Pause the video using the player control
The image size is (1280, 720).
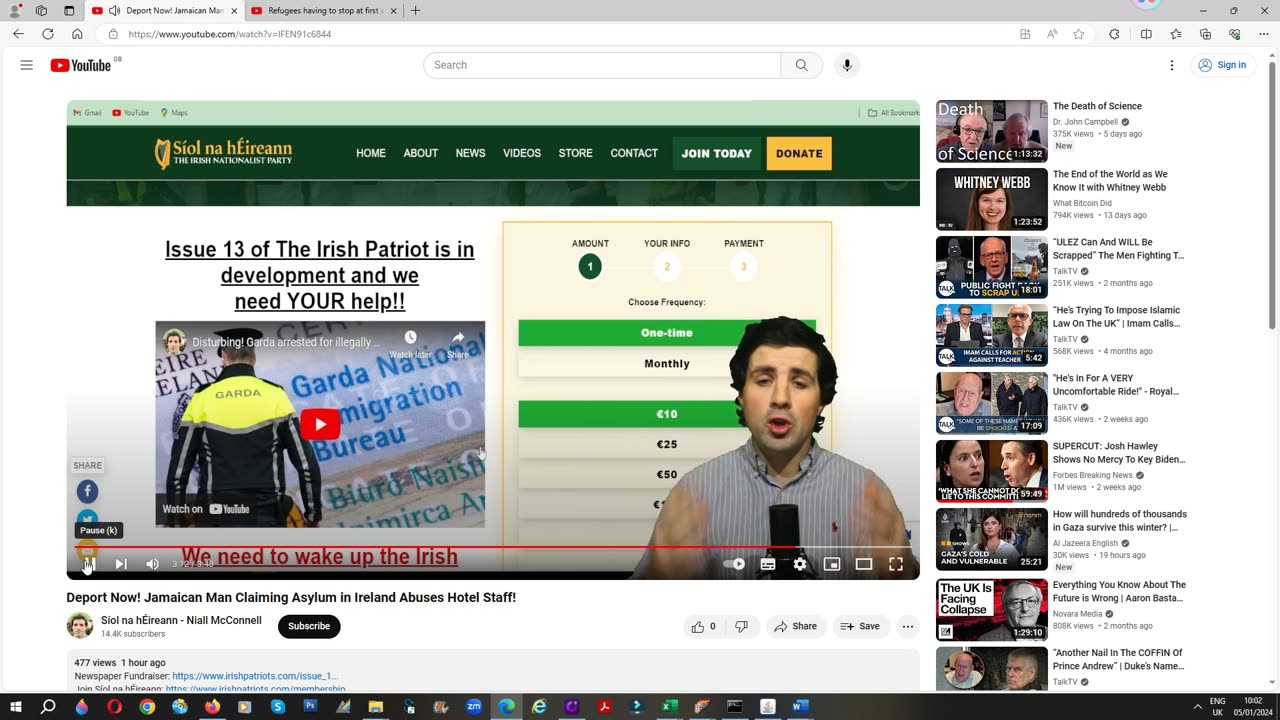tap(87, 564)
